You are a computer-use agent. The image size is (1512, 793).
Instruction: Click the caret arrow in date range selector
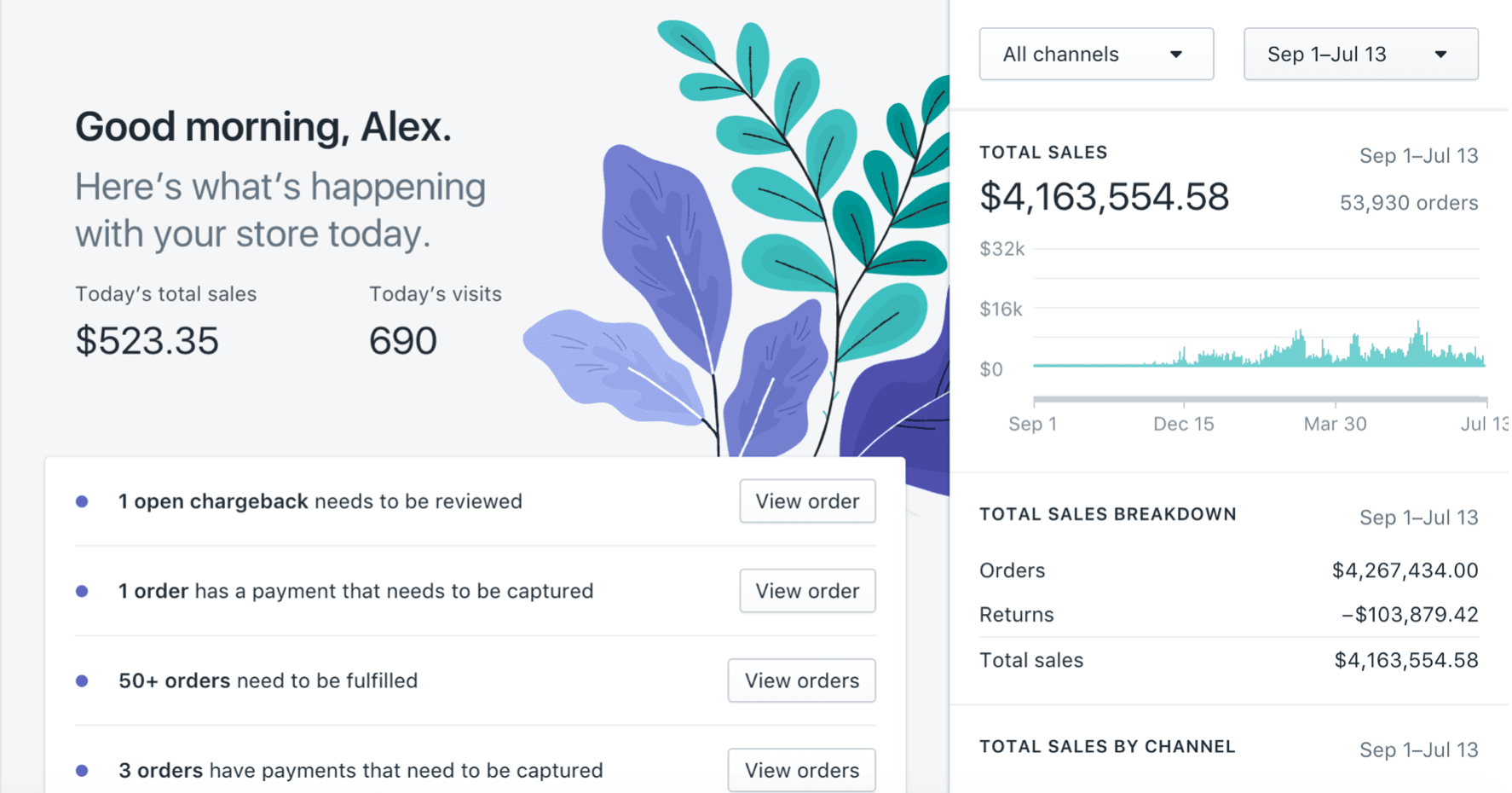(1440, 55)
